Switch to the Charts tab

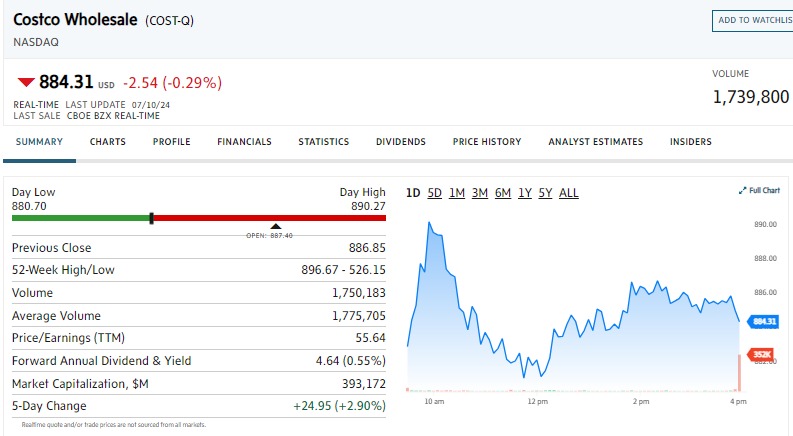(x=108, y=142)
